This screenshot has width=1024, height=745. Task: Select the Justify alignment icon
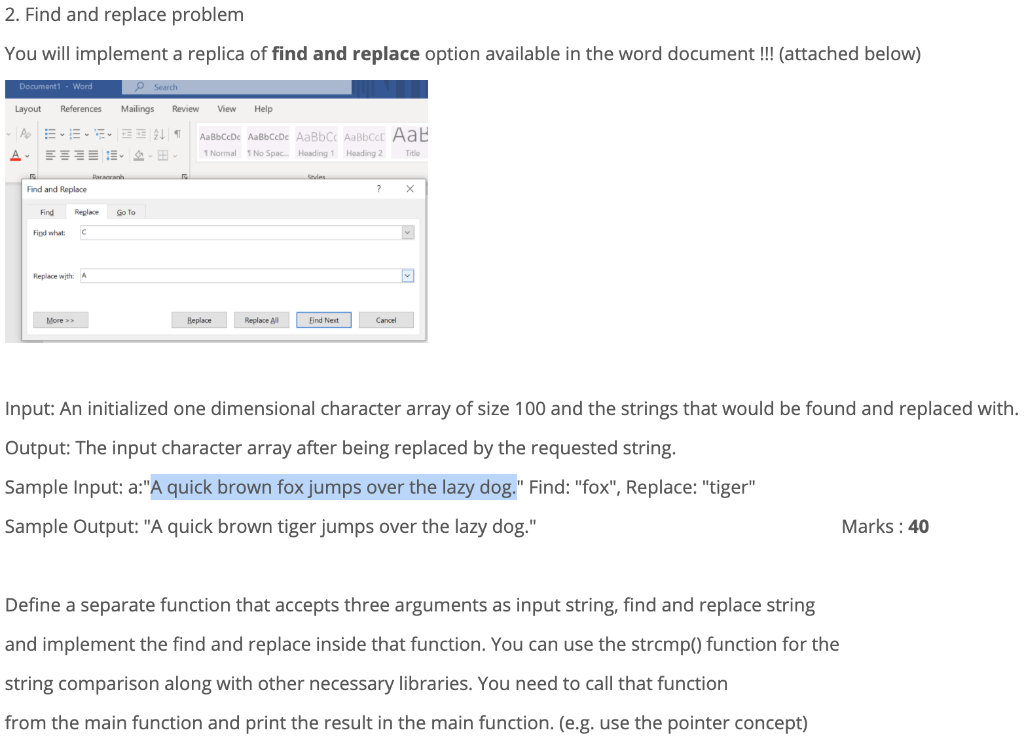(93, 155)
